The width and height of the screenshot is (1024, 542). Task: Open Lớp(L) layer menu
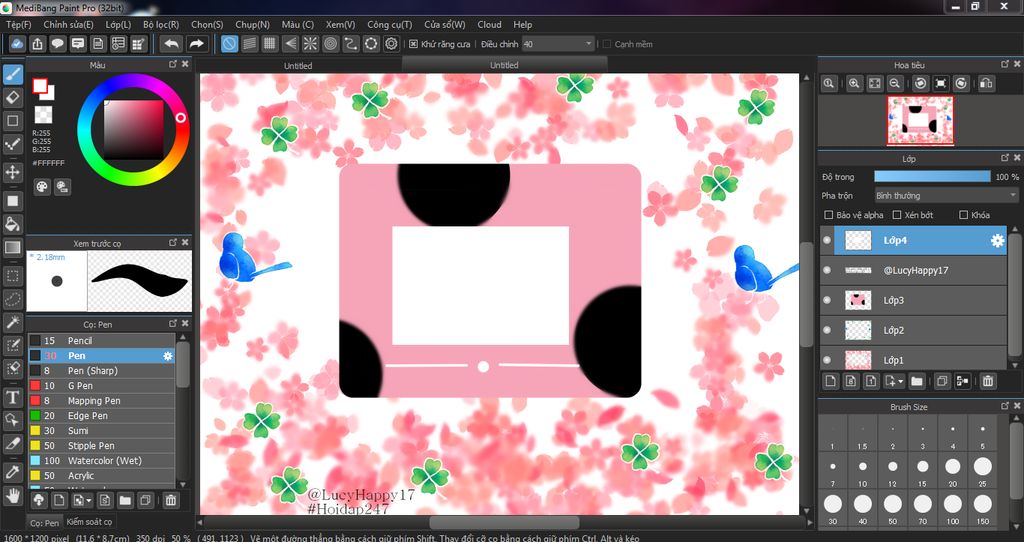pyautogui.click(x=118, y=25)
